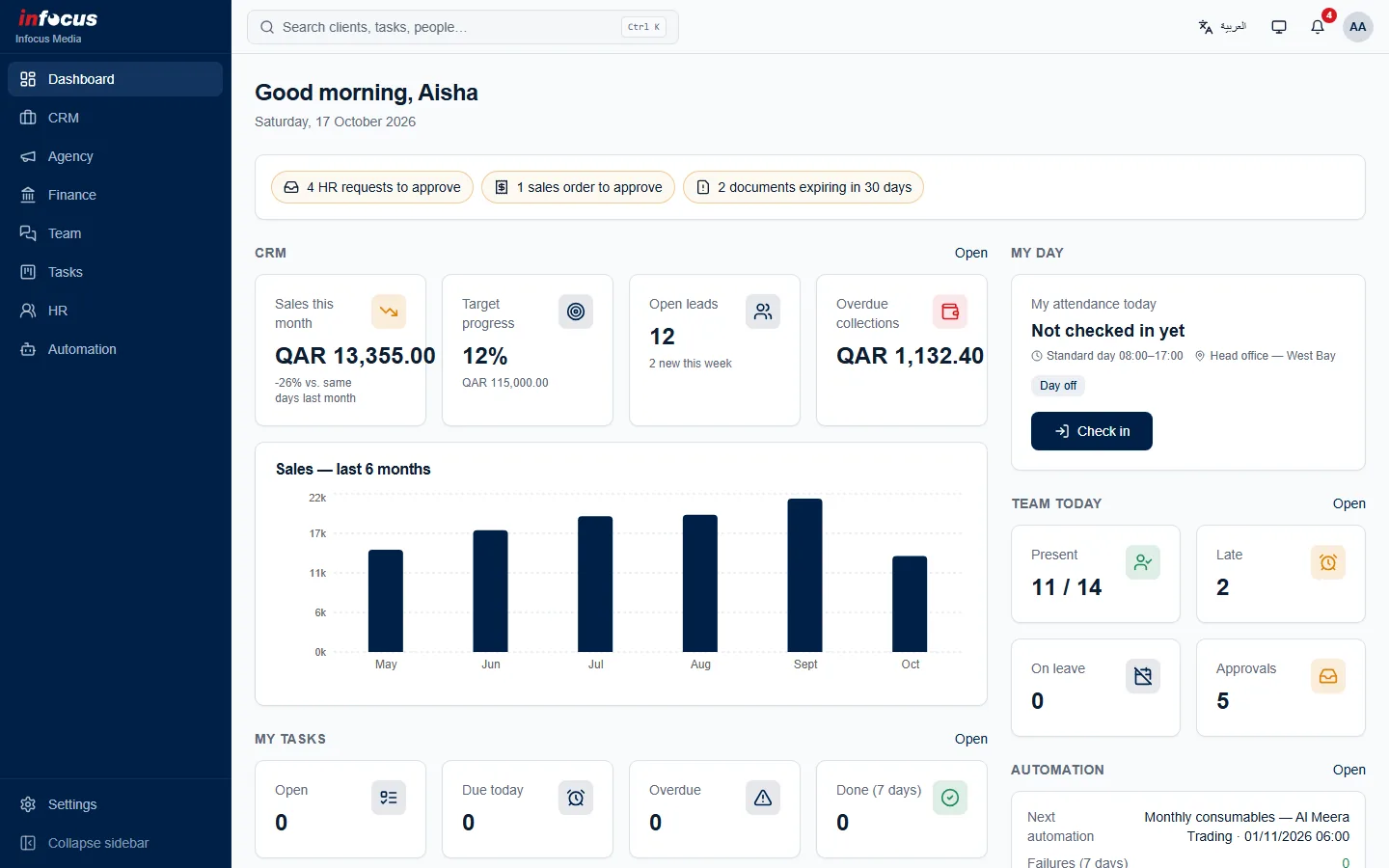Click the Target progress bullseye icon
This screenshot has height=868, width=1389.
576,312
